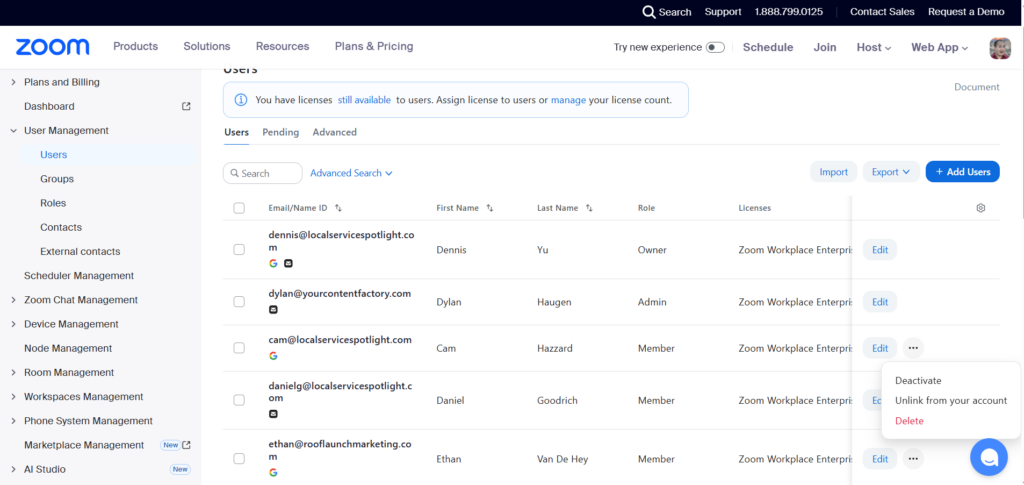Open External contacts in the sidebar

tap(80, 251)
